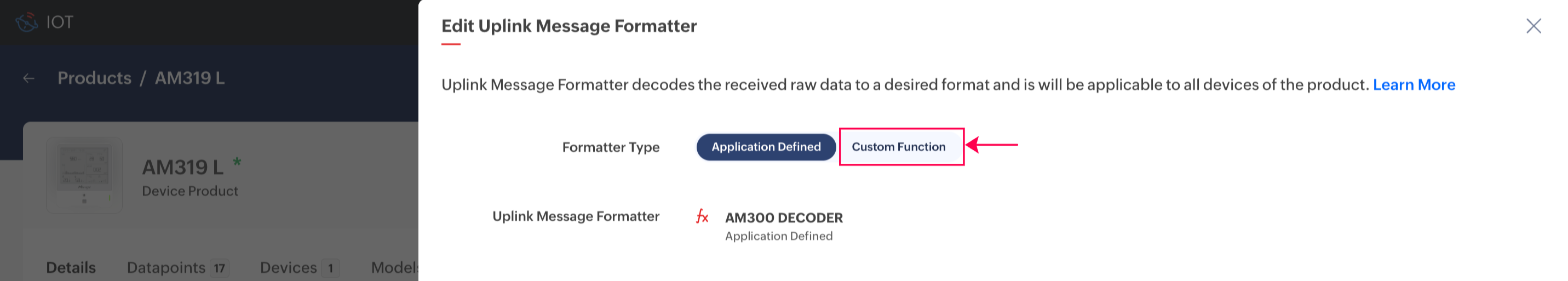
Task: Select the Application Defined formatter type
Action: [765, 147]
